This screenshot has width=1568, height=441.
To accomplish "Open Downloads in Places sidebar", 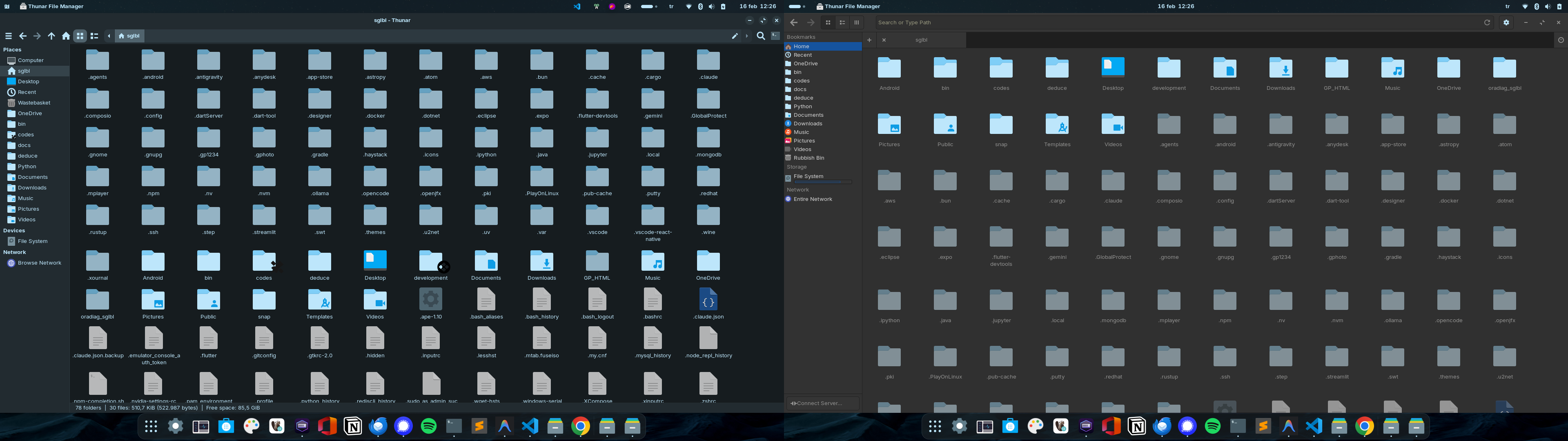I will click(x=32, y=187).
